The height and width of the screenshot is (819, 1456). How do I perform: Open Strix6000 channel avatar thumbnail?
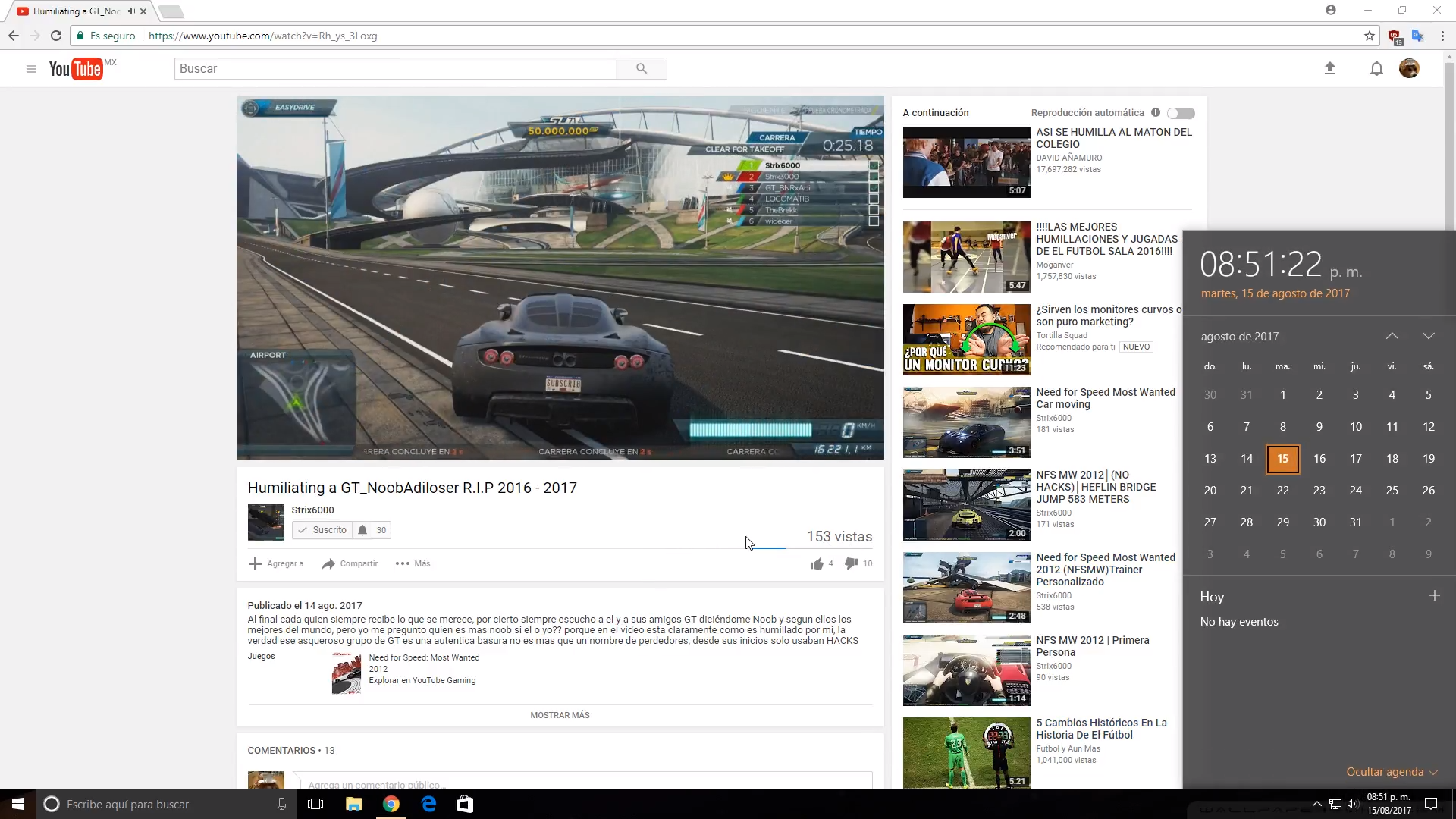(265, 522)
